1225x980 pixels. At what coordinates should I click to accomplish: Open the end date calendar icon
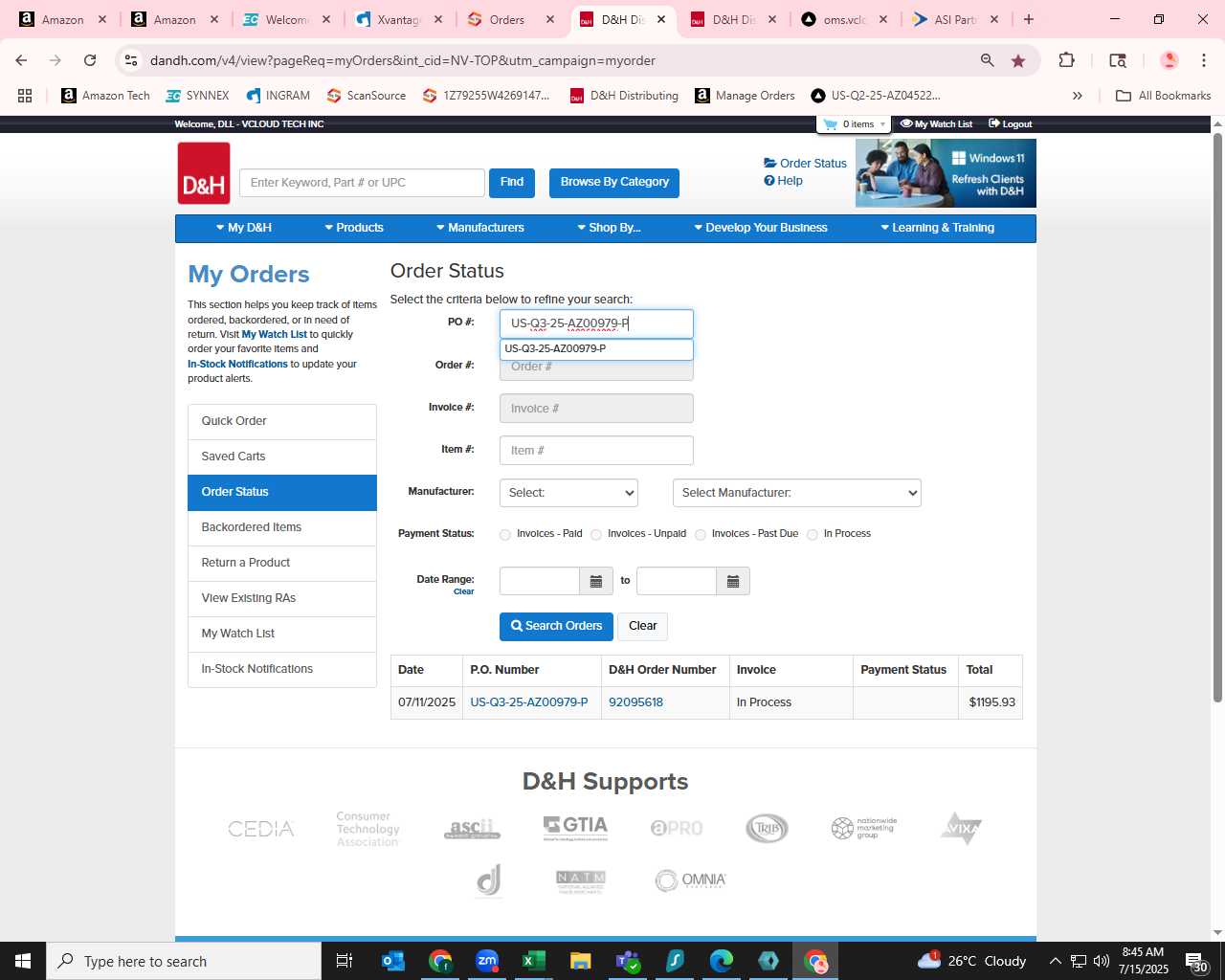(733, 581)
